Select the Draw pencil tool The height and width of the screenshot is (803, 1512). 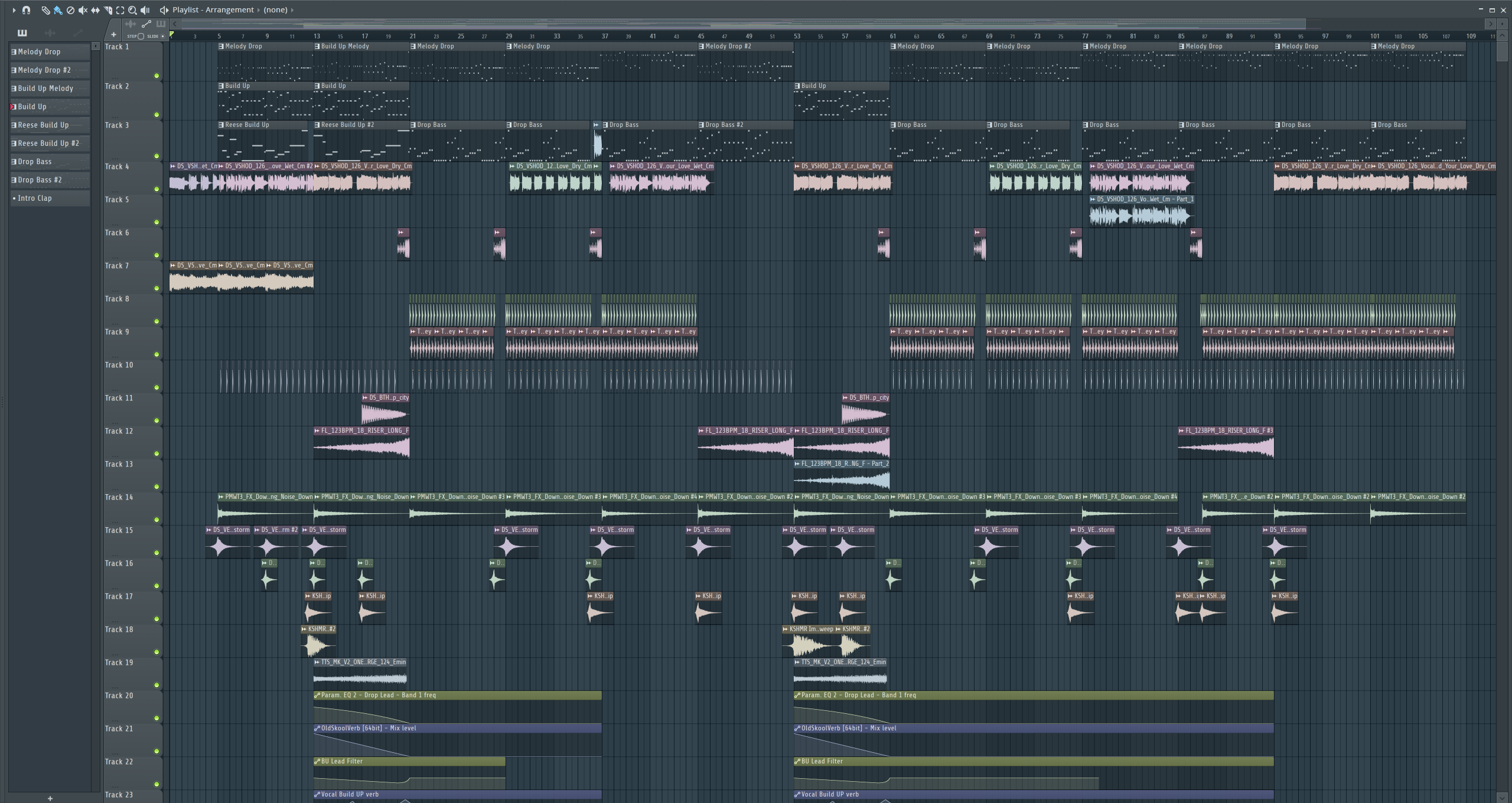click(45, 10)
